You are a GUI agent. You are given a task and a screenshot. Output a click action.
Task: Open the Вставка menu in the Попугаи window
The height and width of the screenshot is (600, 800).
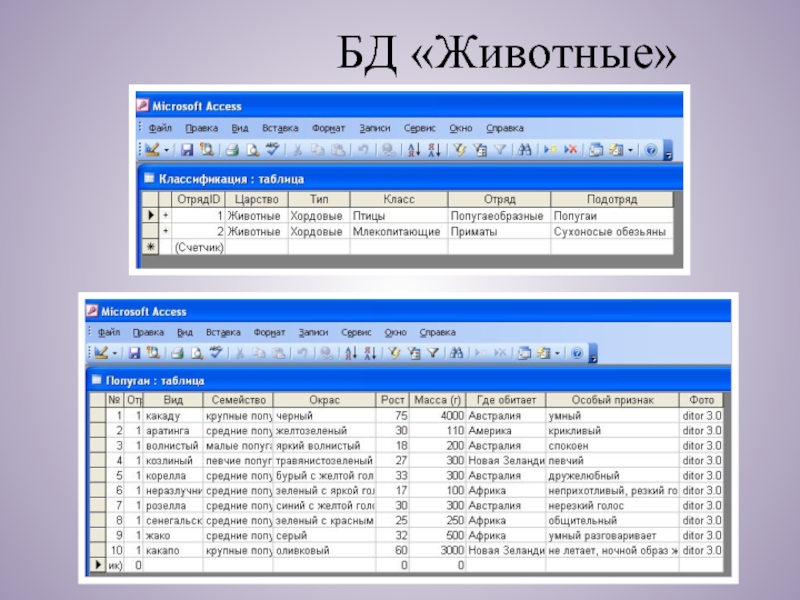pos(223,332)
